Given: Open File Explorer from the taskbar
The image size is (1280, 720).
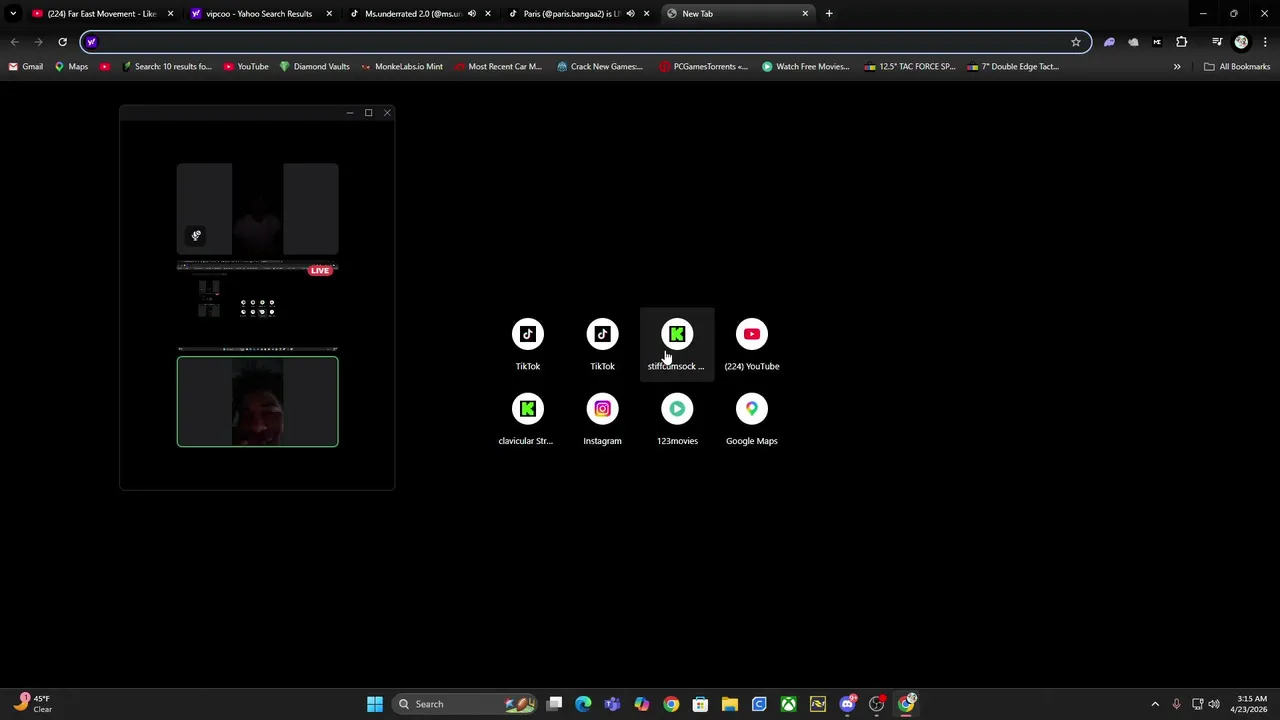Looking at the screenshot, I should pyautogui.click(x=729, y=704).
